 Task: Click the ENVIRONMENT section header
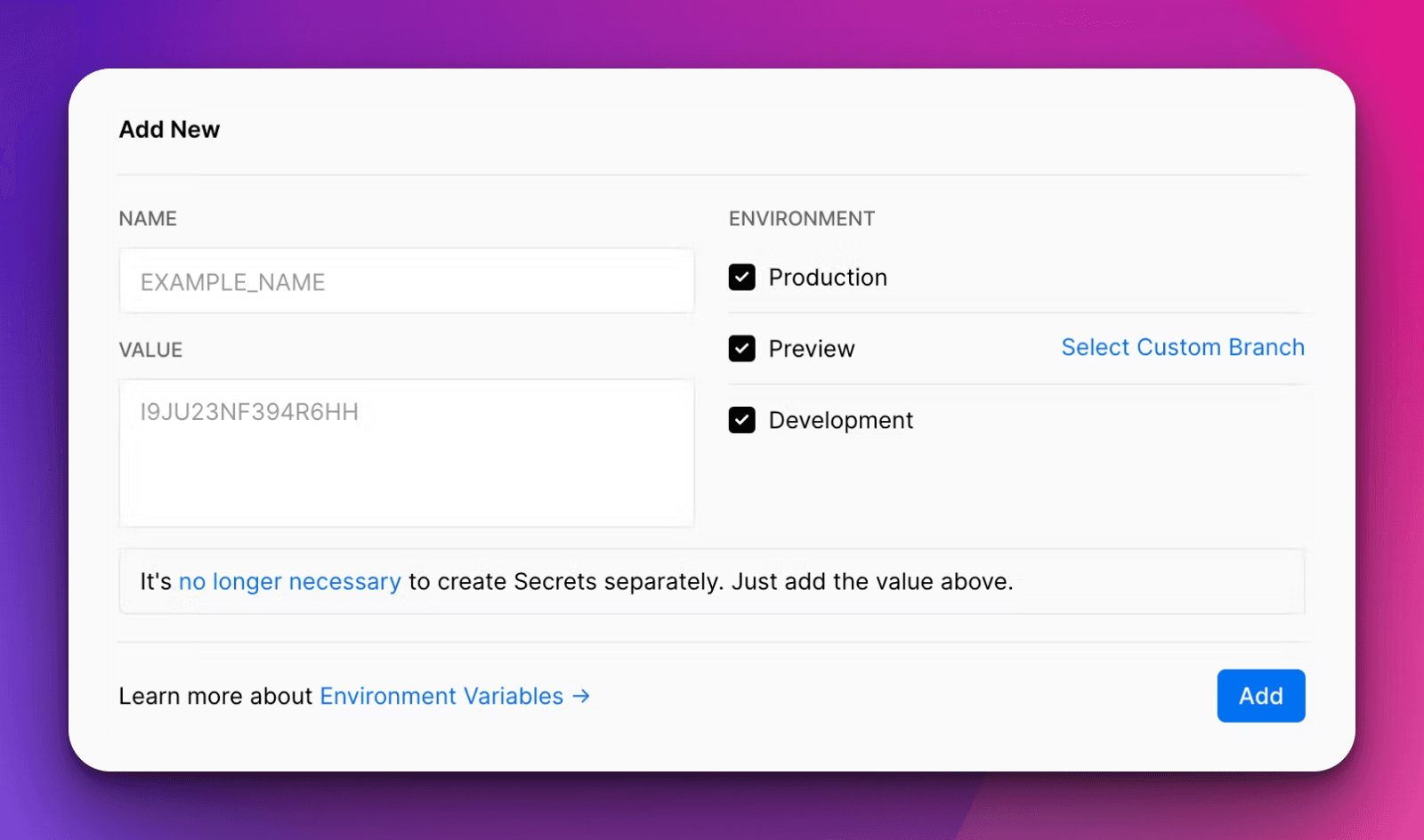coord(801,218)
